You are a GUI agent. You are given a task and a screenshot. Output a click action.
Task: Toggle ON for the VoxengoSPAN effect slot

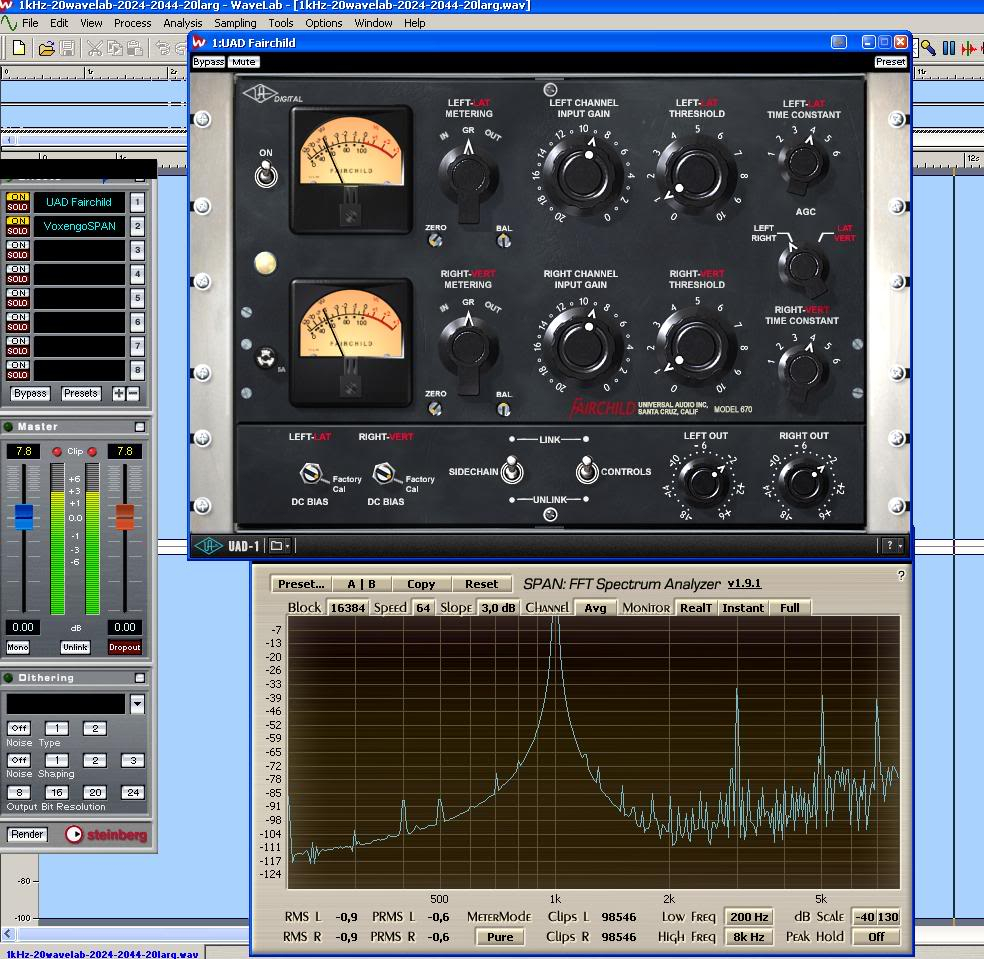point(18,221)
